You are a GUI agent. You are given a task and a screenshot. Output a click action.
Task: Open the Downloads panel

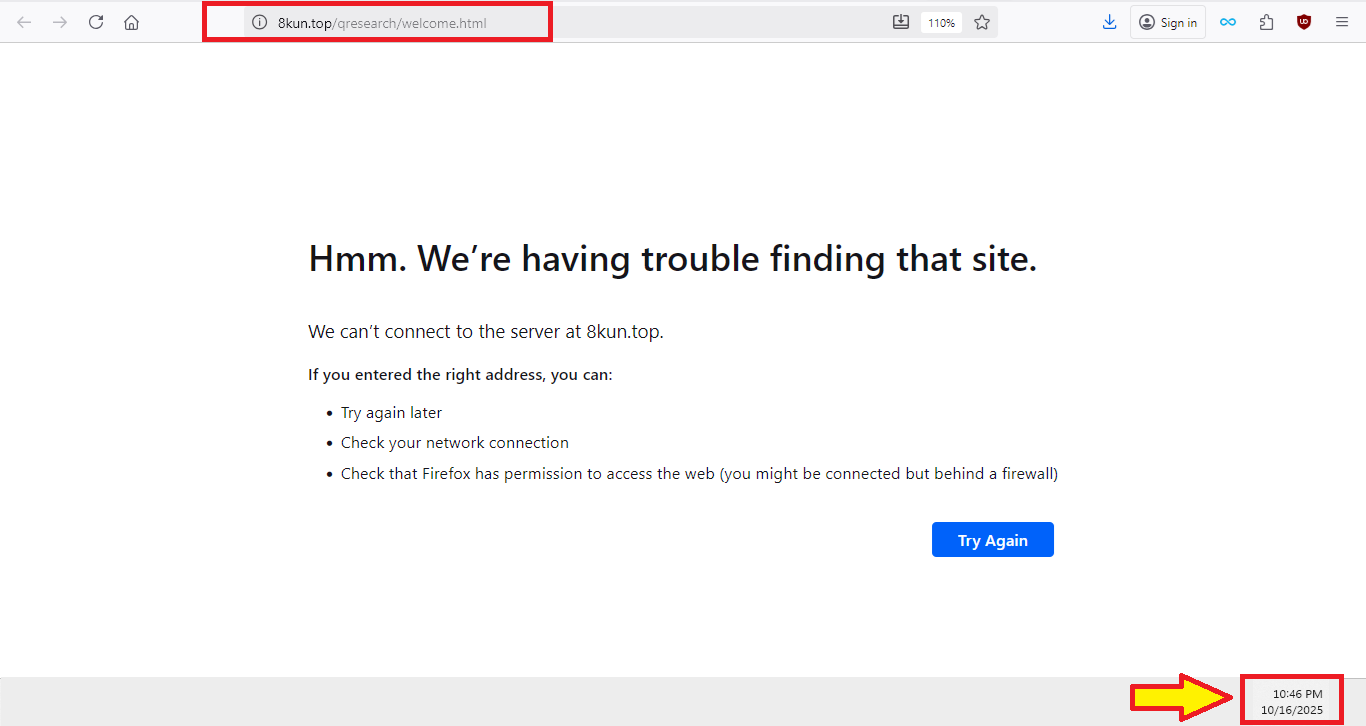[1109, 22]
